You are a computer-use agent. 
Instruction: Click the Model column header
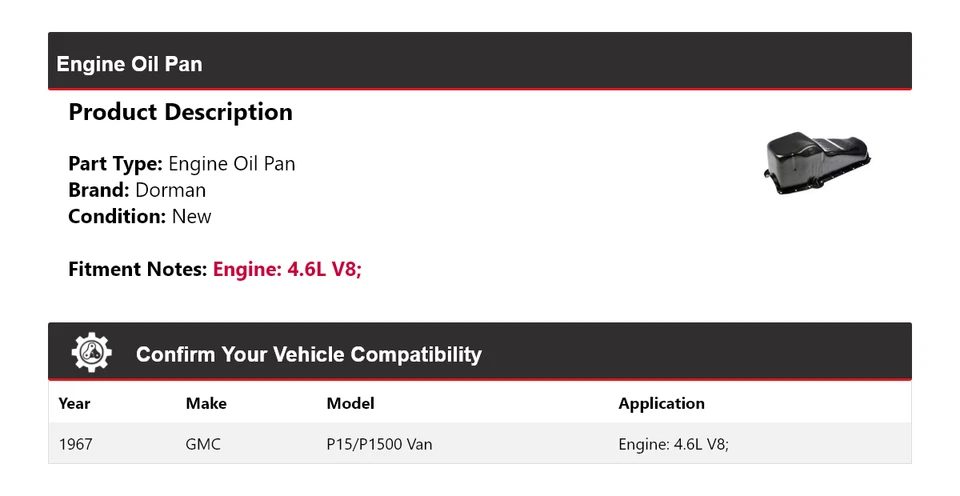point(350,404)
